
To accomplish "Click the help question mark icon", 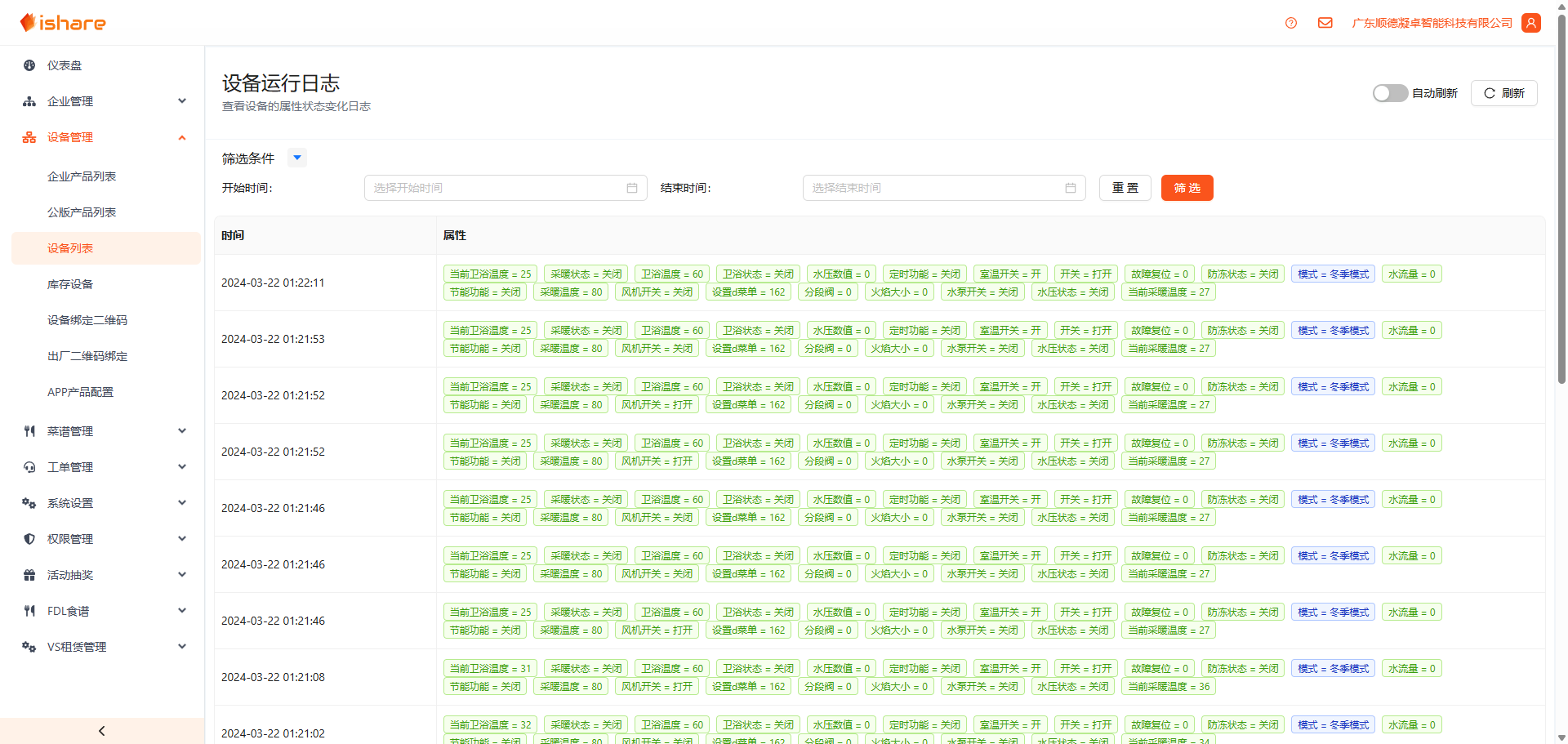I will (1290, 23).
